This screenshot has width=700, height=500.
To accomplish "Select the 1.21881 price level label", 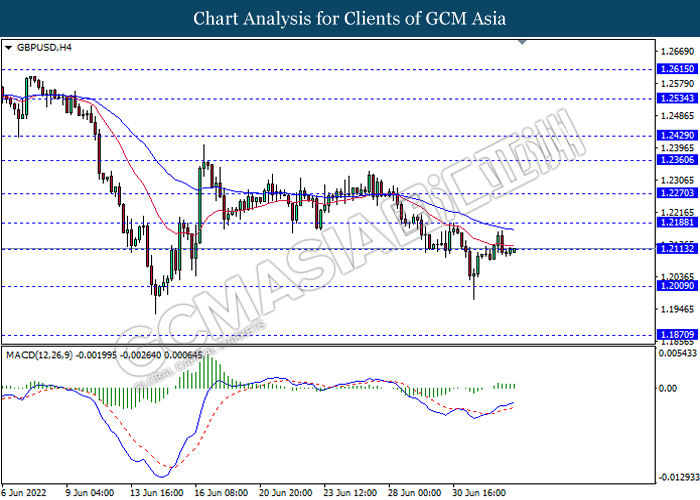I will [677, 222].
